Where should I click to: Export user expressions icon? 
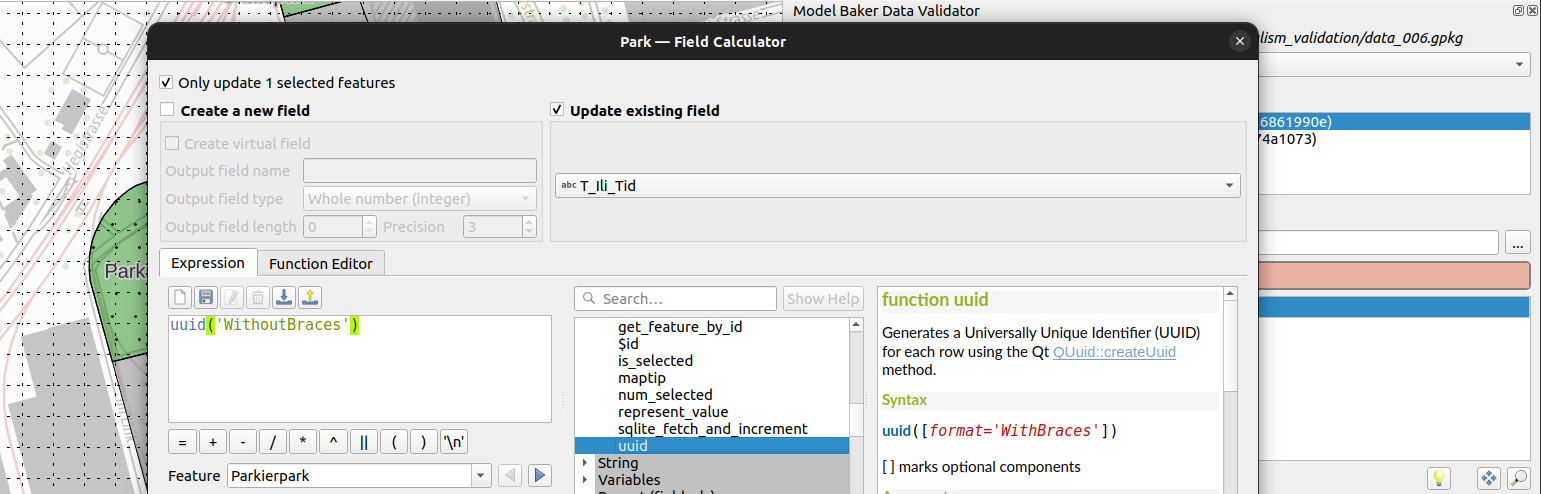tap(310, 297)
